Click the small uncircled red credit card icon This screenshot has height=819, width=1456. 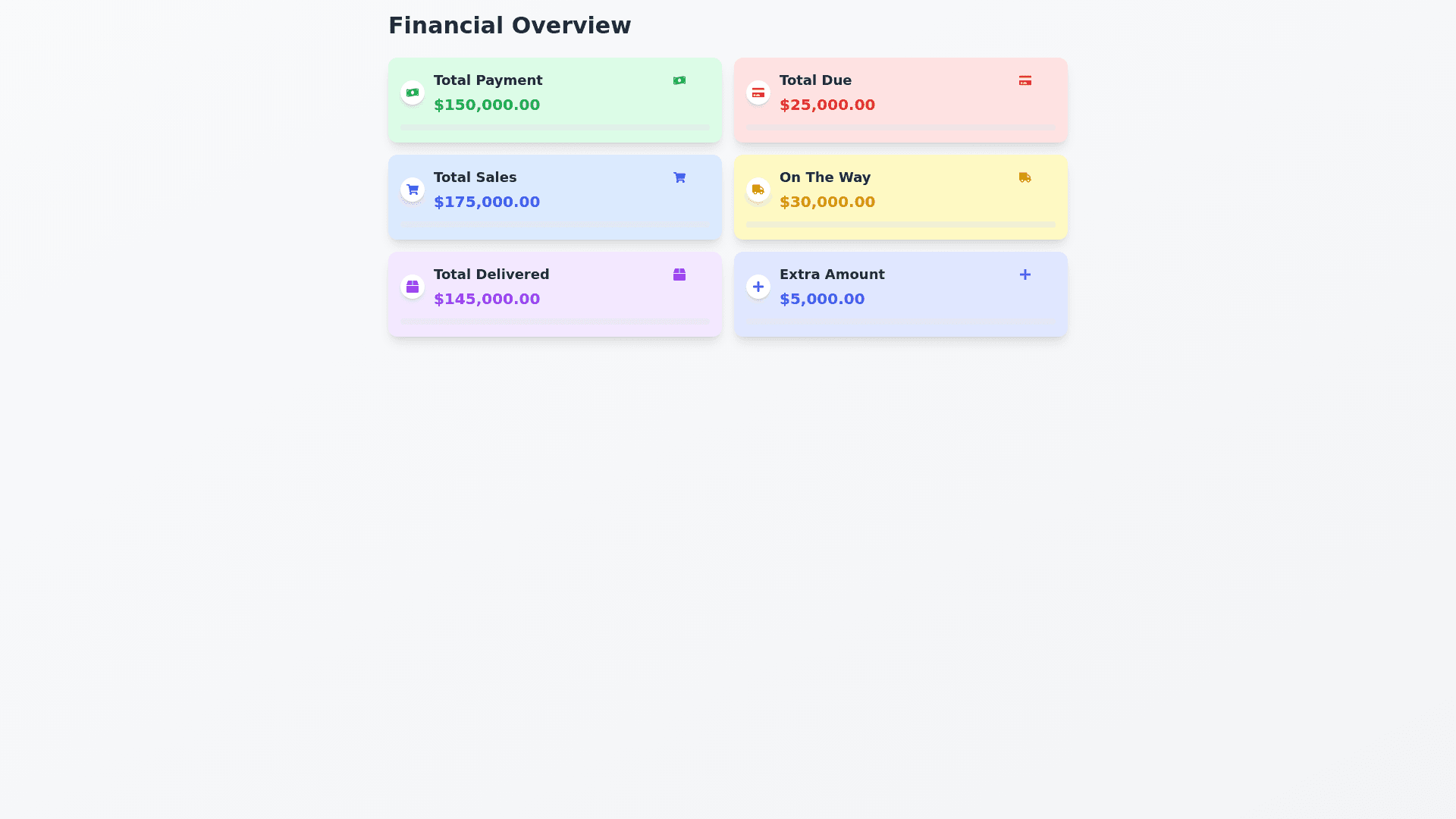(1025, 80)
